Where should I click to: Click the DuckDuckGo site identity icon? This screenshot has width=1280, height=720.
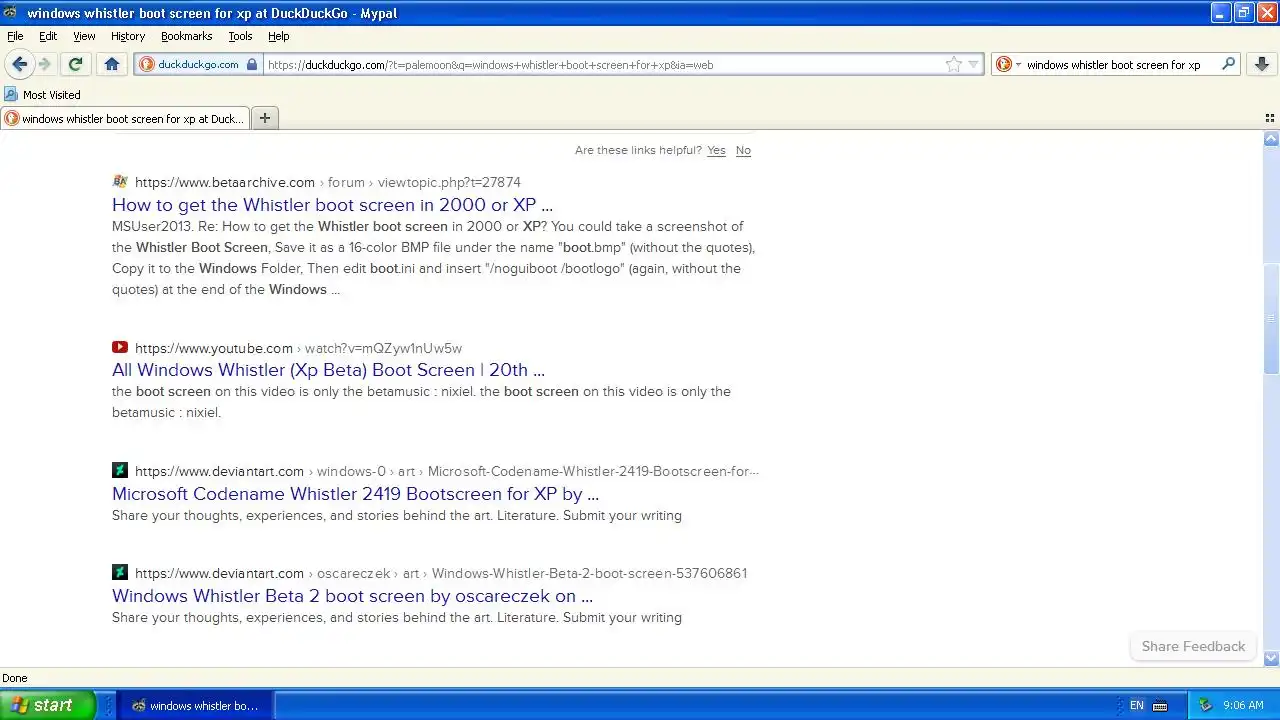click(147, 64)
